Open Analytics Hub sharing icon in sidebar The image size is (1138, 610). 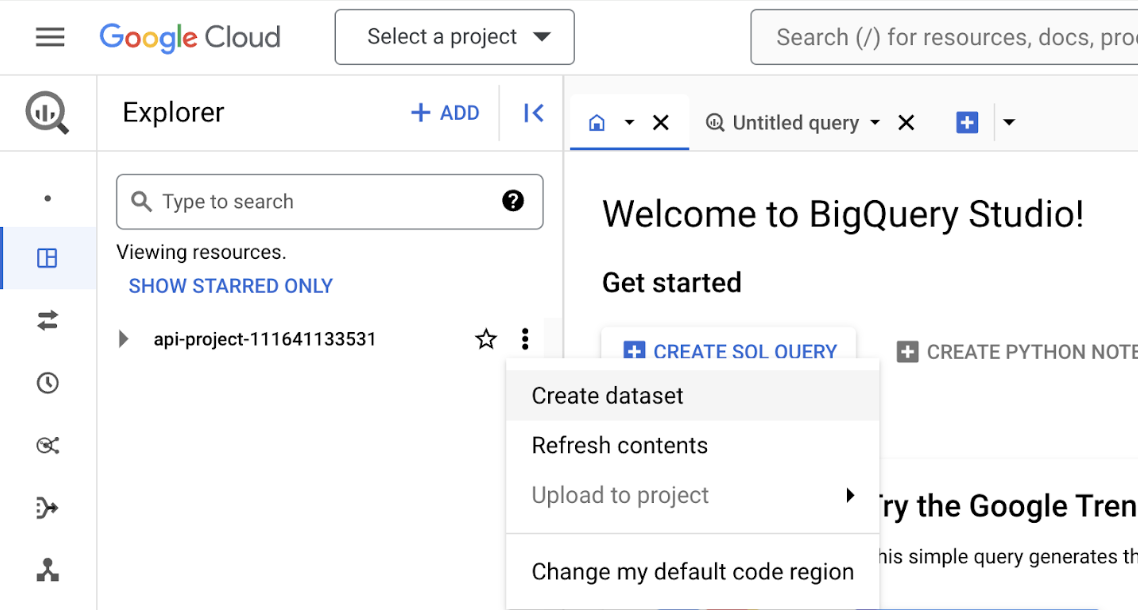[48, 445]
